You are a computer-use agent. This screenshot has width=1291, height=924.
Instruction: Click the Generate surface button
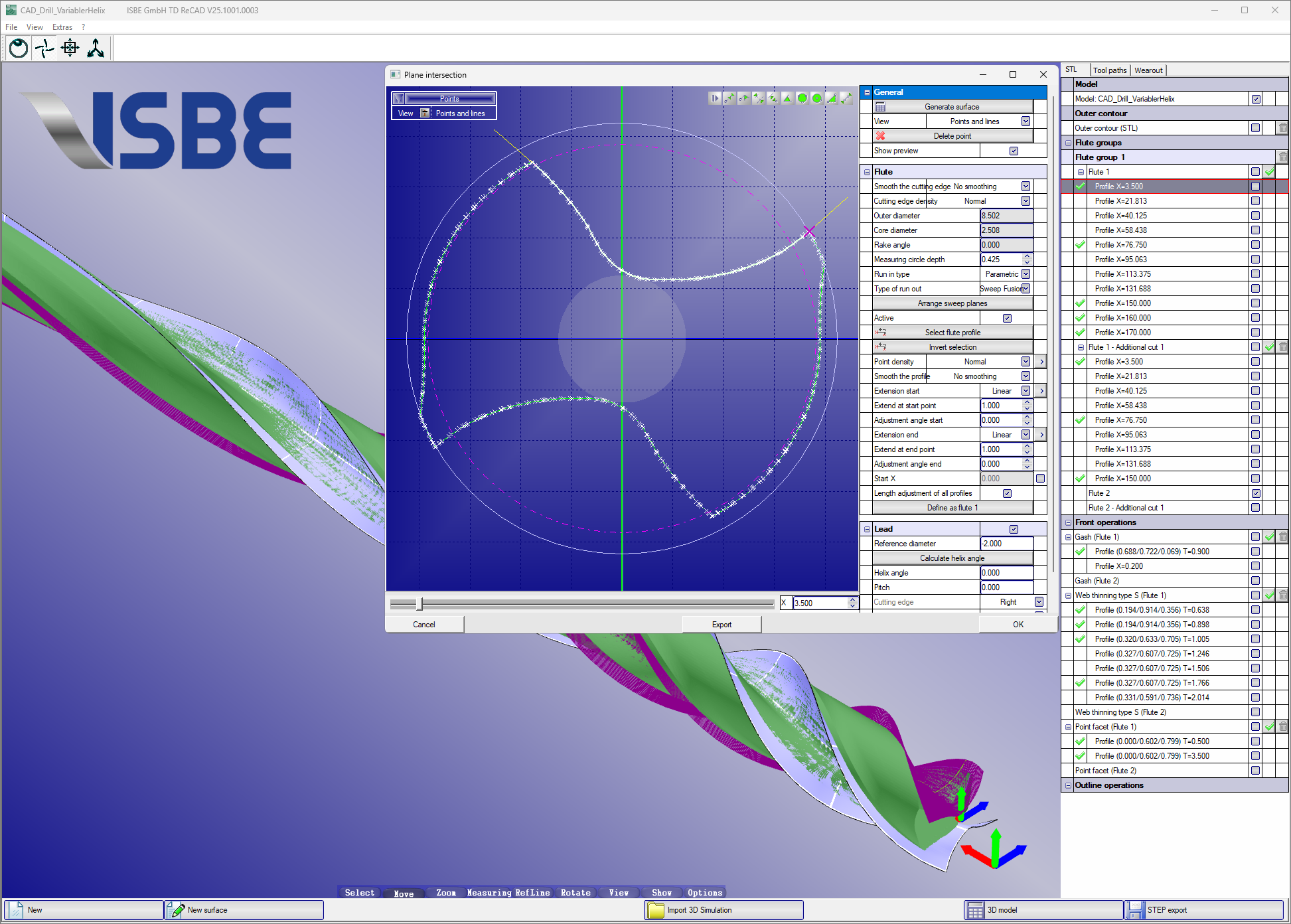(x=952, y=107)
